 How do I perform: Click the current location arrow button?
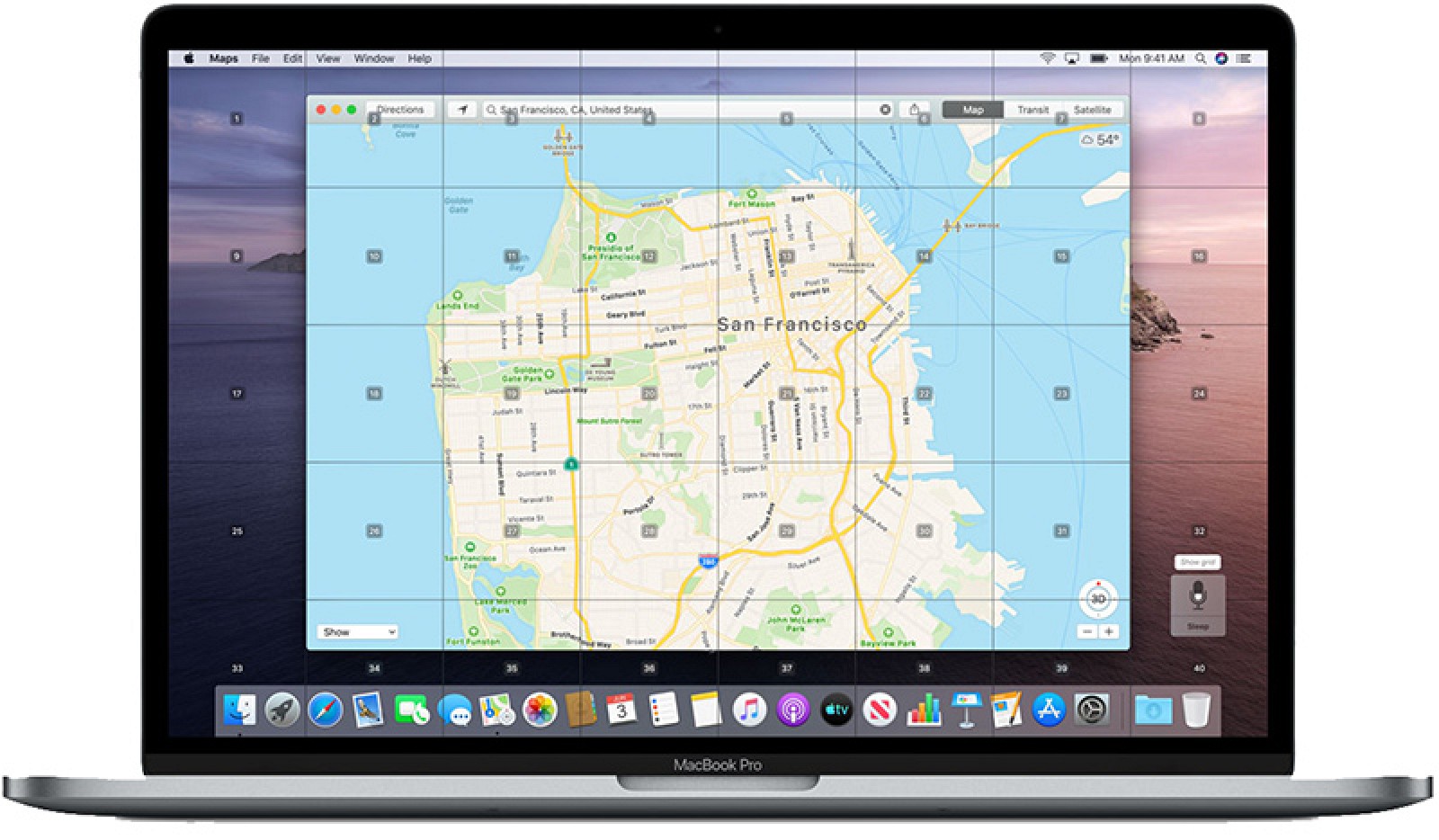click(x=462, y=110)
